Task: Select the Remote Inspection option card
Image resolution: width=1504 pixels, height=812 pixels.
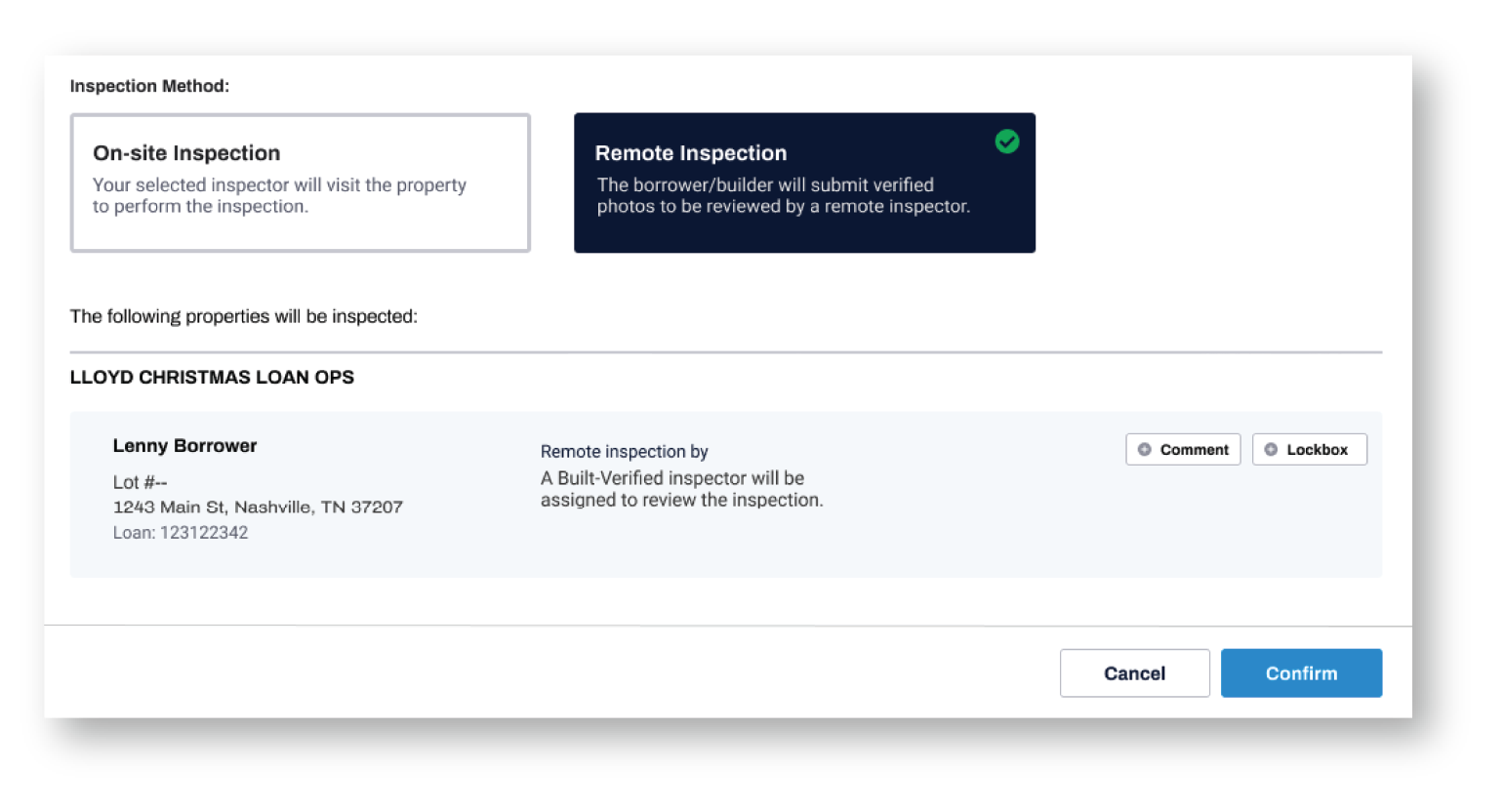Action: [804, 183]
